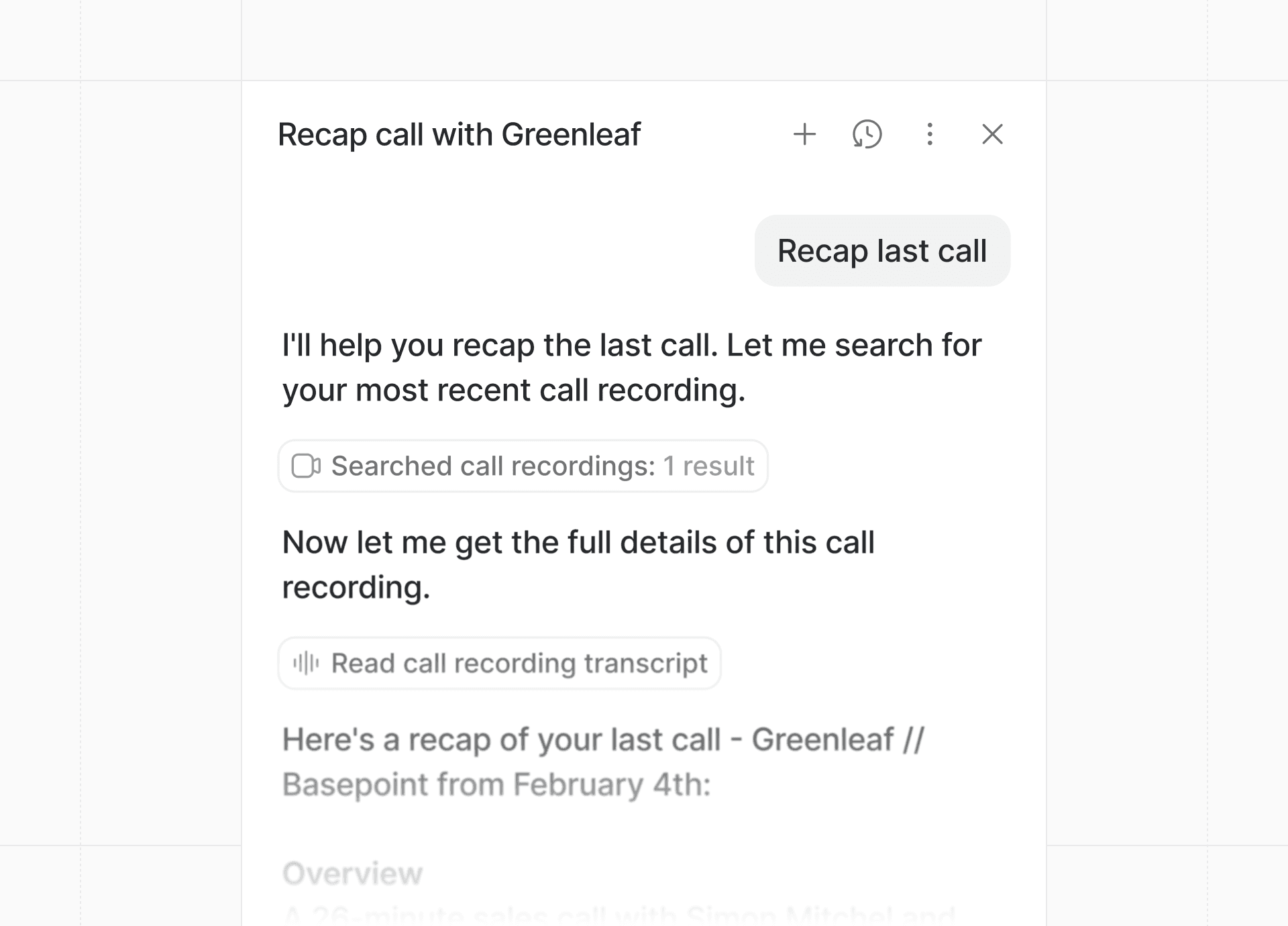
Task: Expand the Read call recording transcript step
Action: tap(500, 663)
